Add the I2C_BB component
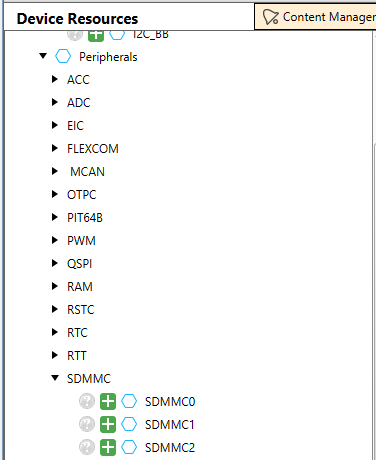The image size is (376, 460). pyautogui.click(x=96, y=35)
